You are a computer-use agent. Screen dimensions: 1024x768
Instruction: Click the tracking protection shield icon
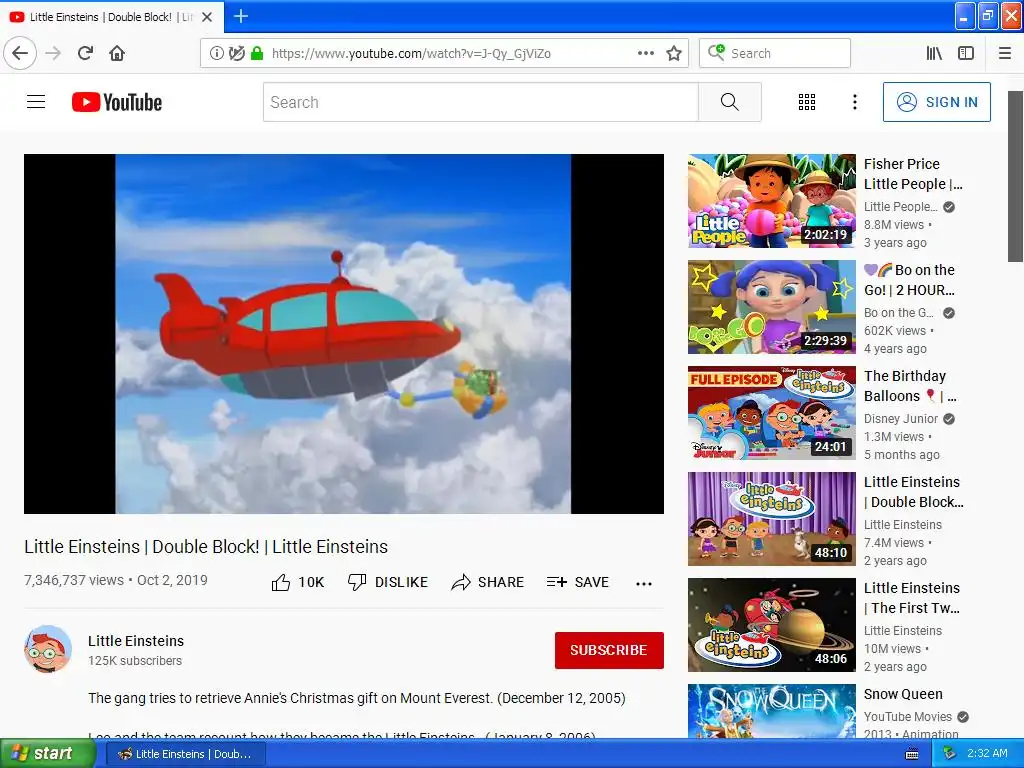click(236, 53)
